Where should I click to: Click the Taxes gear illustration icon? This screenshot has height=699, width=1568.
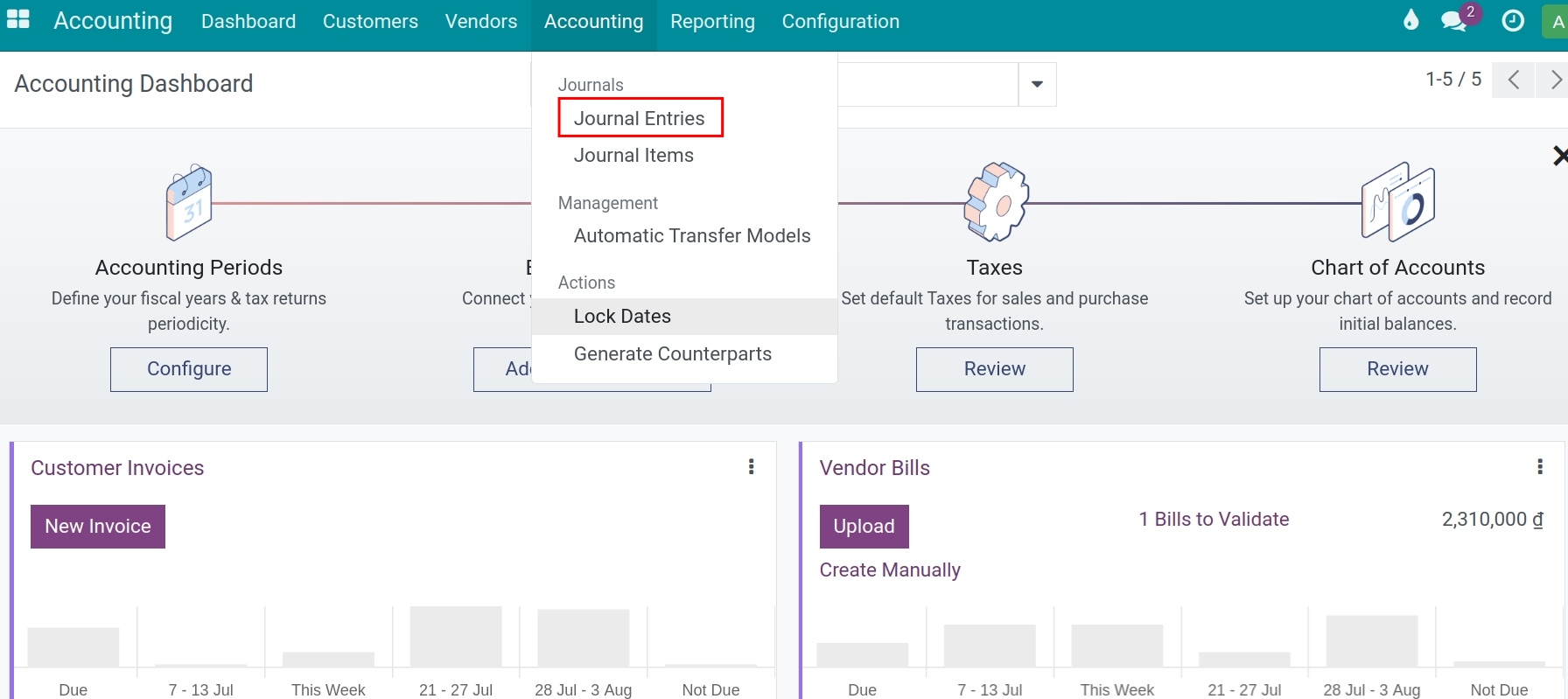pos(996,201)
